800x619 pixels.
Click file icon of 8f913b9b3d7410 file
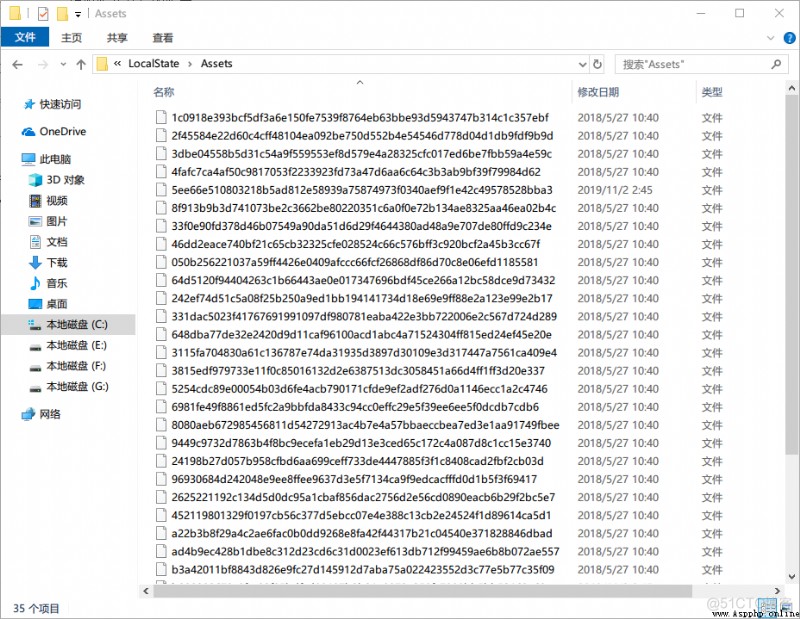[x=161, y=208]
